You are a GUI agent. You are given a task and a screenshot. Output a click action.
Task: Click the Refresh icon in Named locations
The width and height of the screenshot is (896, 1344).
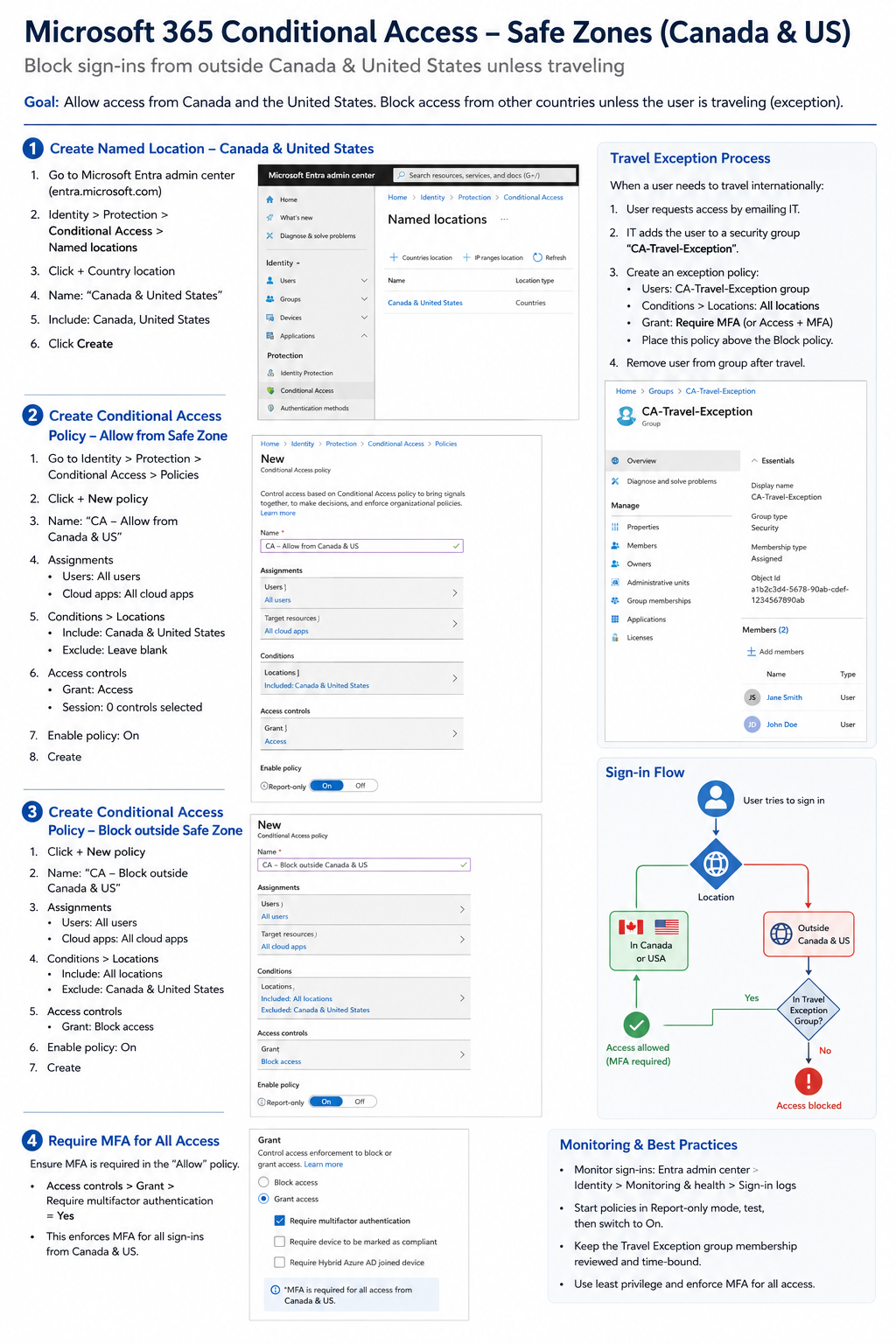[x=537, y=257]
